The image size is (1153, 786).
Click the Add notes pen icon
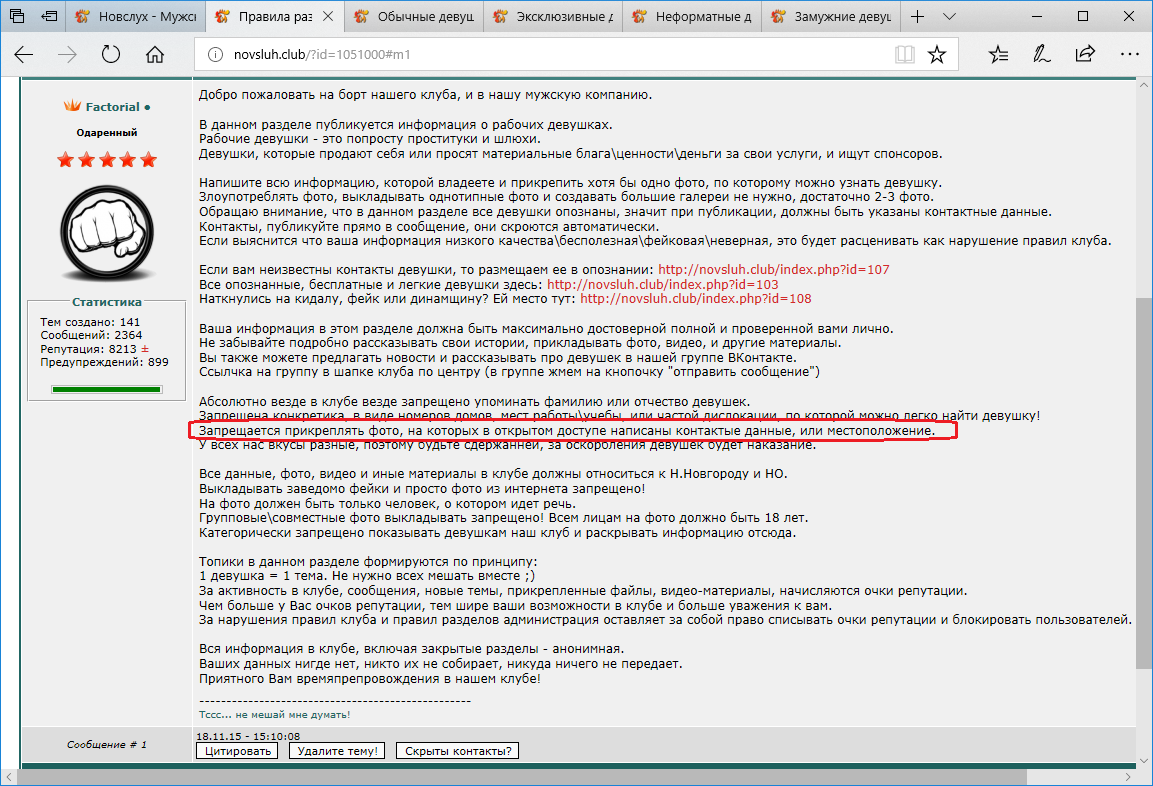coord(1041,54)
